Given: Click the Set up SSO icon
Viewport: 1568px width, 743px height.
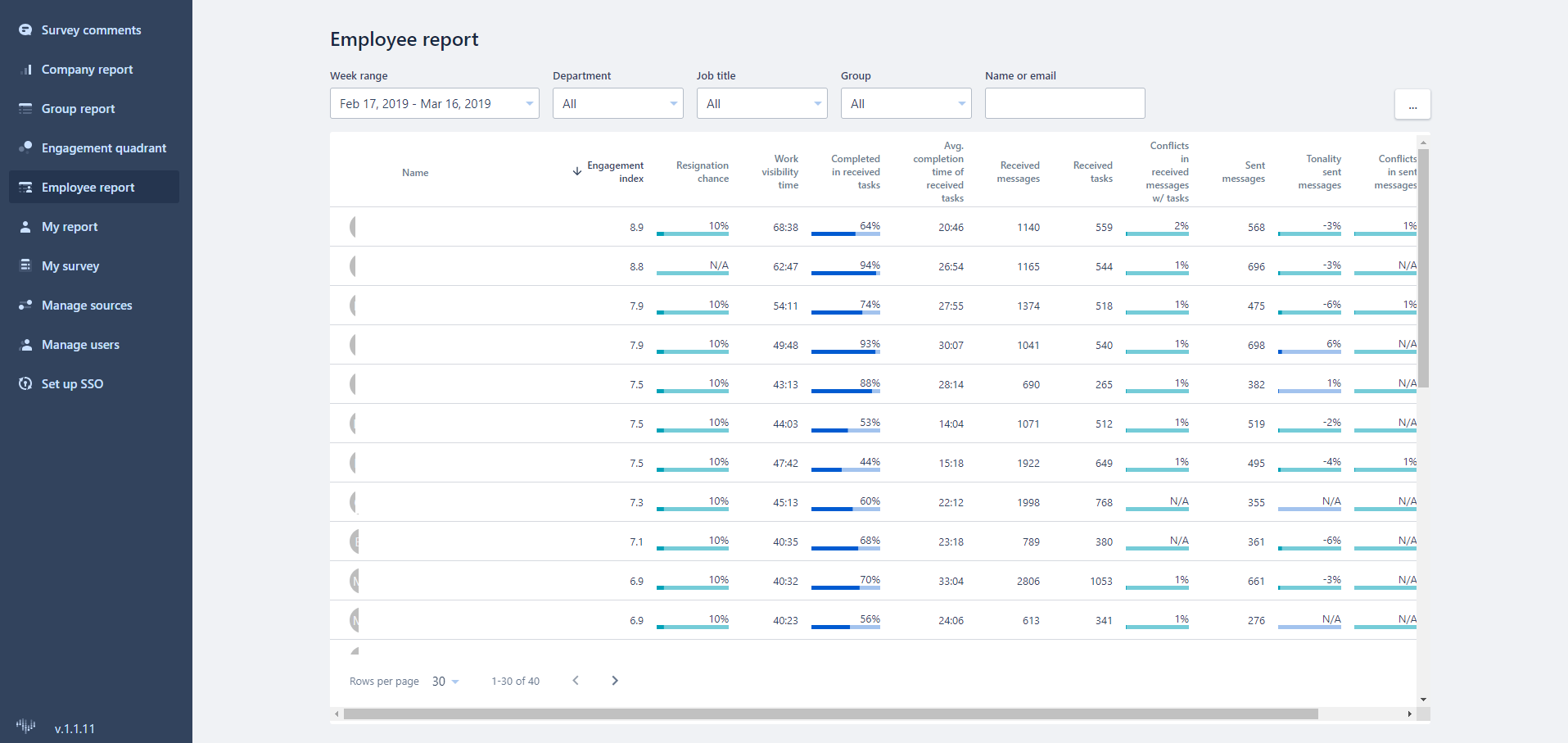Looking at the screenshot, I should pos(25,384).
